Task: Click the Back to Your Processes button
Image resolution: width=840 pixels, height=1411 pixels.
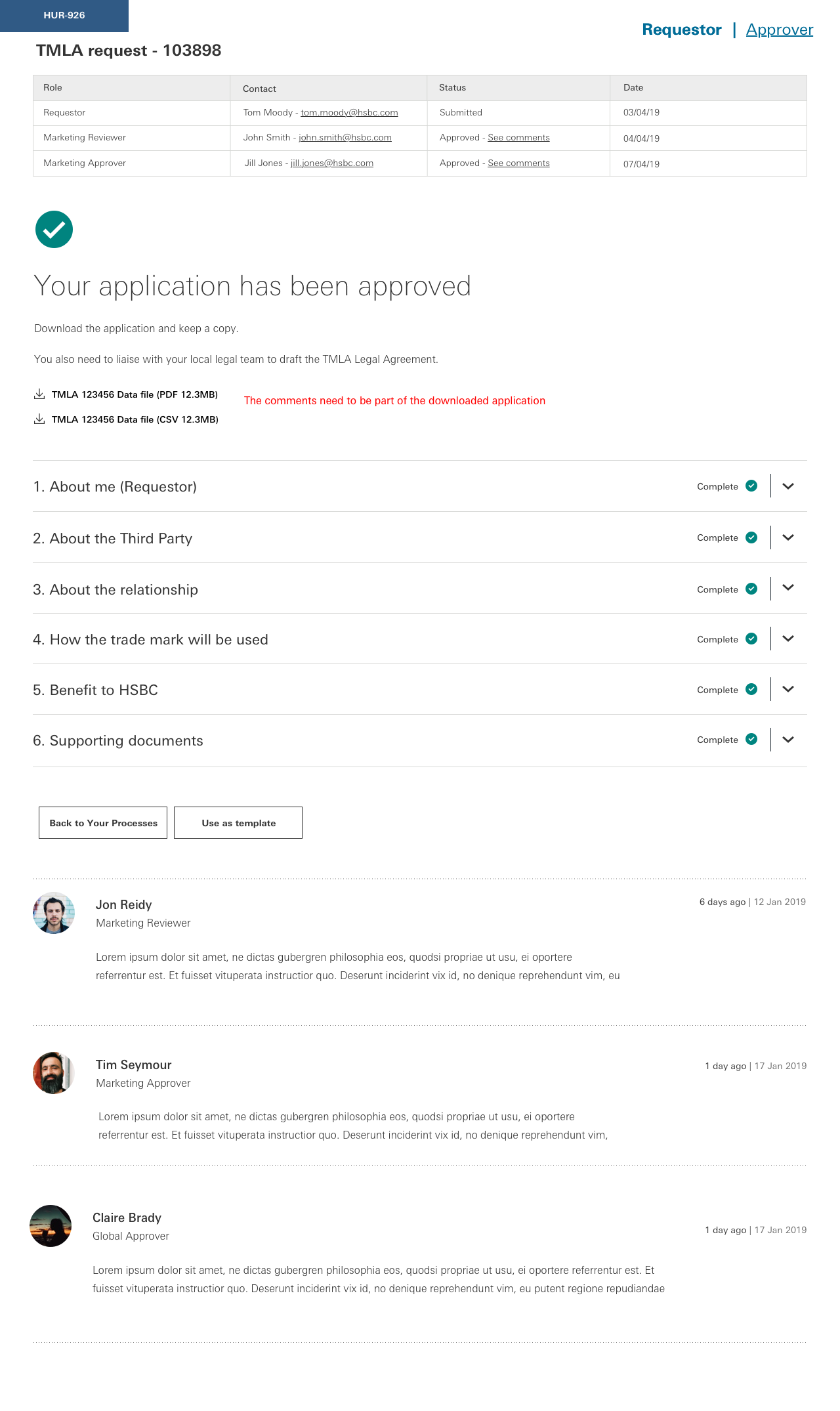Action: coord(103,822)
